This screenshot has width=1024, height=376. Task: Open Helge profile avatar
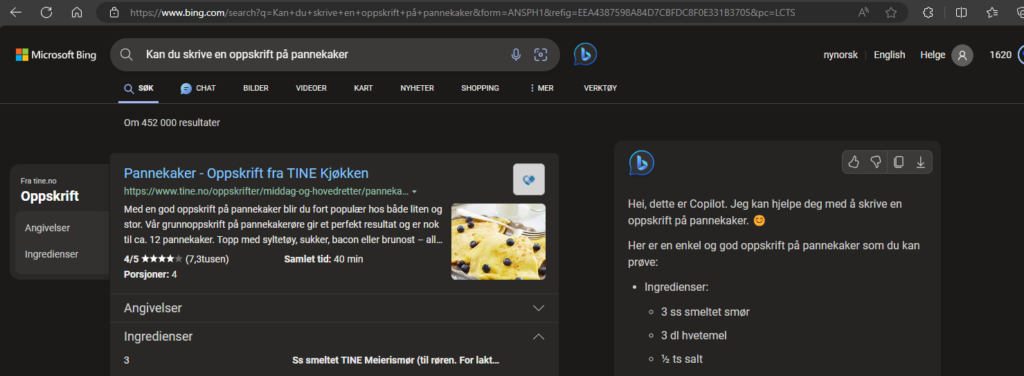(x=962, y=55)
